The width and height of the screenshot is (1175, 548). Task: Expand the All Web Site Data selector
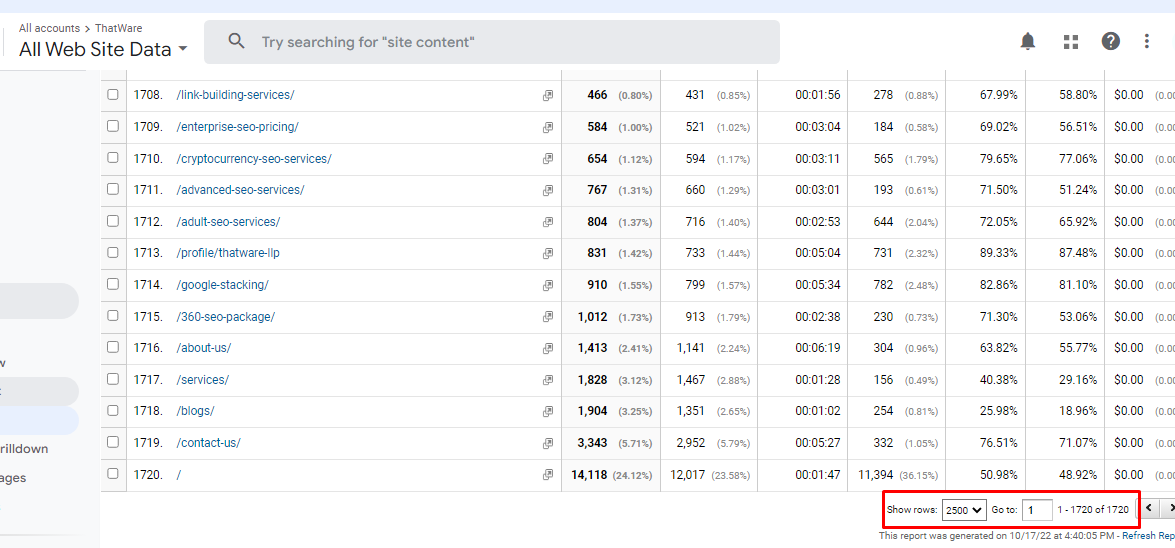(102, 49)
